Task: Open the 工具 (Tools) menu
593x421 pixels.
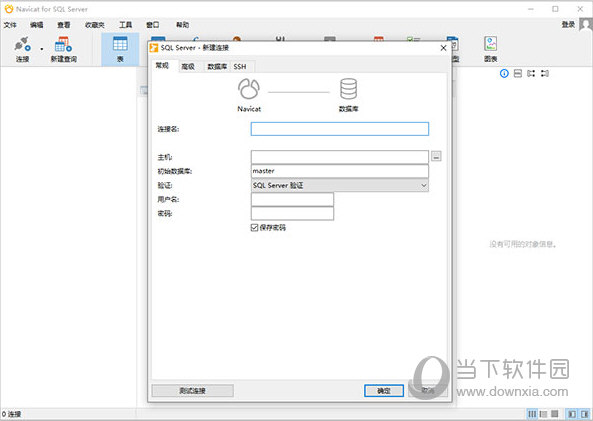Action: click(126, 25)
